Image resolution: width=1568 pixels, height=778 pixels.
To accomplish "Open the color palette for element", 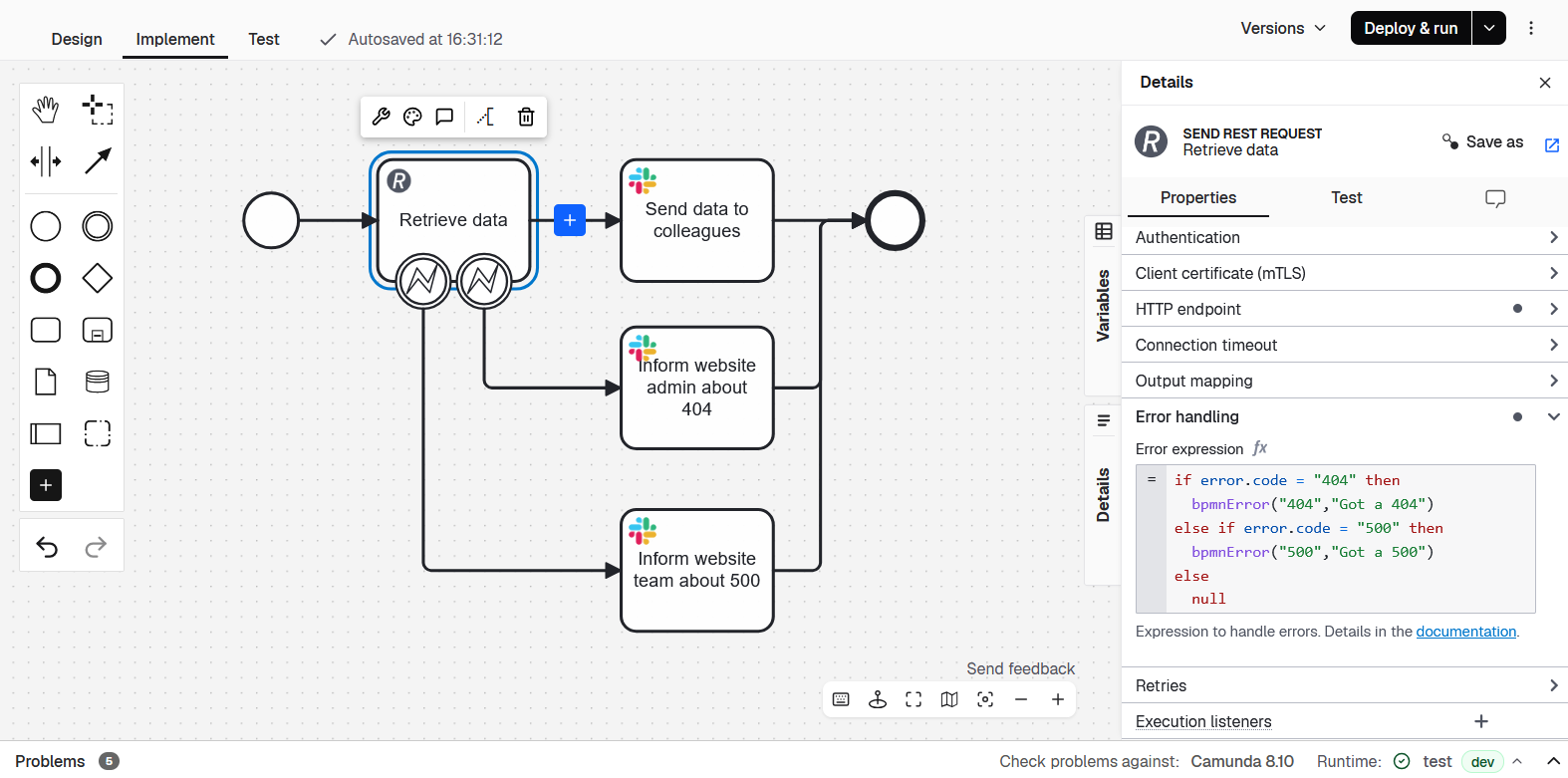I will [x=412, y=118].
